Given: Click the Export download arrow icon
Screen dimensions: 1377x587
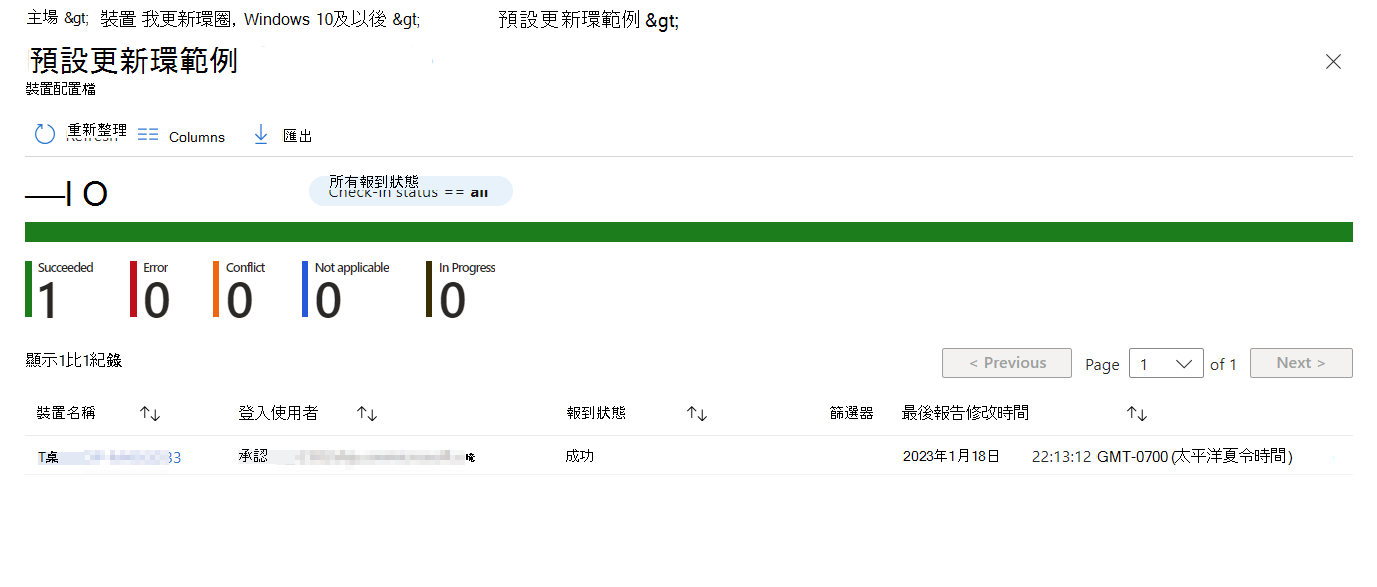Looking at the screenshot, I should [261, 134].
